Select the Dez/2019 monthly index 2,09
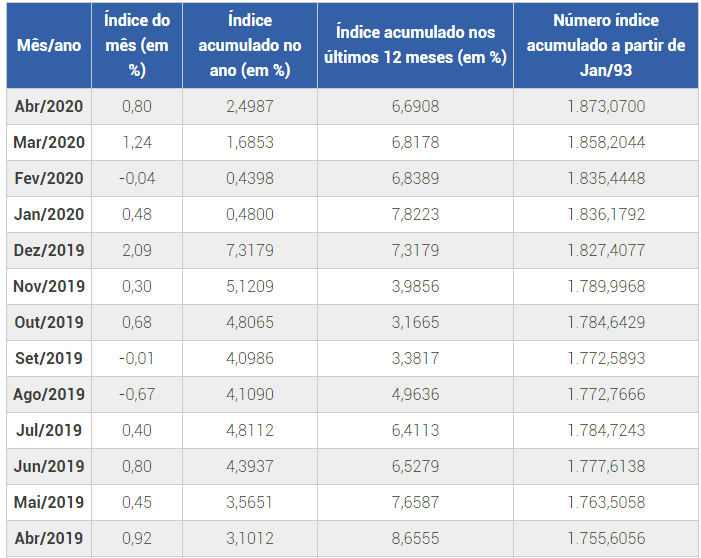This screenshot has width=701, height=558. [136, 250]
